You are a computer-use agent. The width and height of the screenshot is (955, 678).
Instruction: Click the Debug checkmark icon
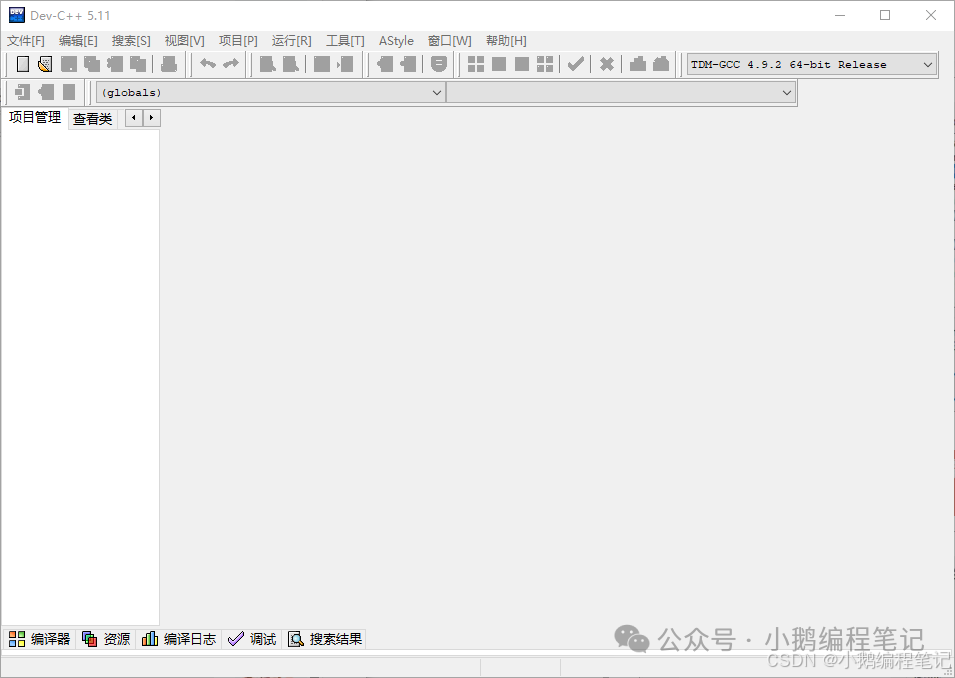[x=576, y=64]
